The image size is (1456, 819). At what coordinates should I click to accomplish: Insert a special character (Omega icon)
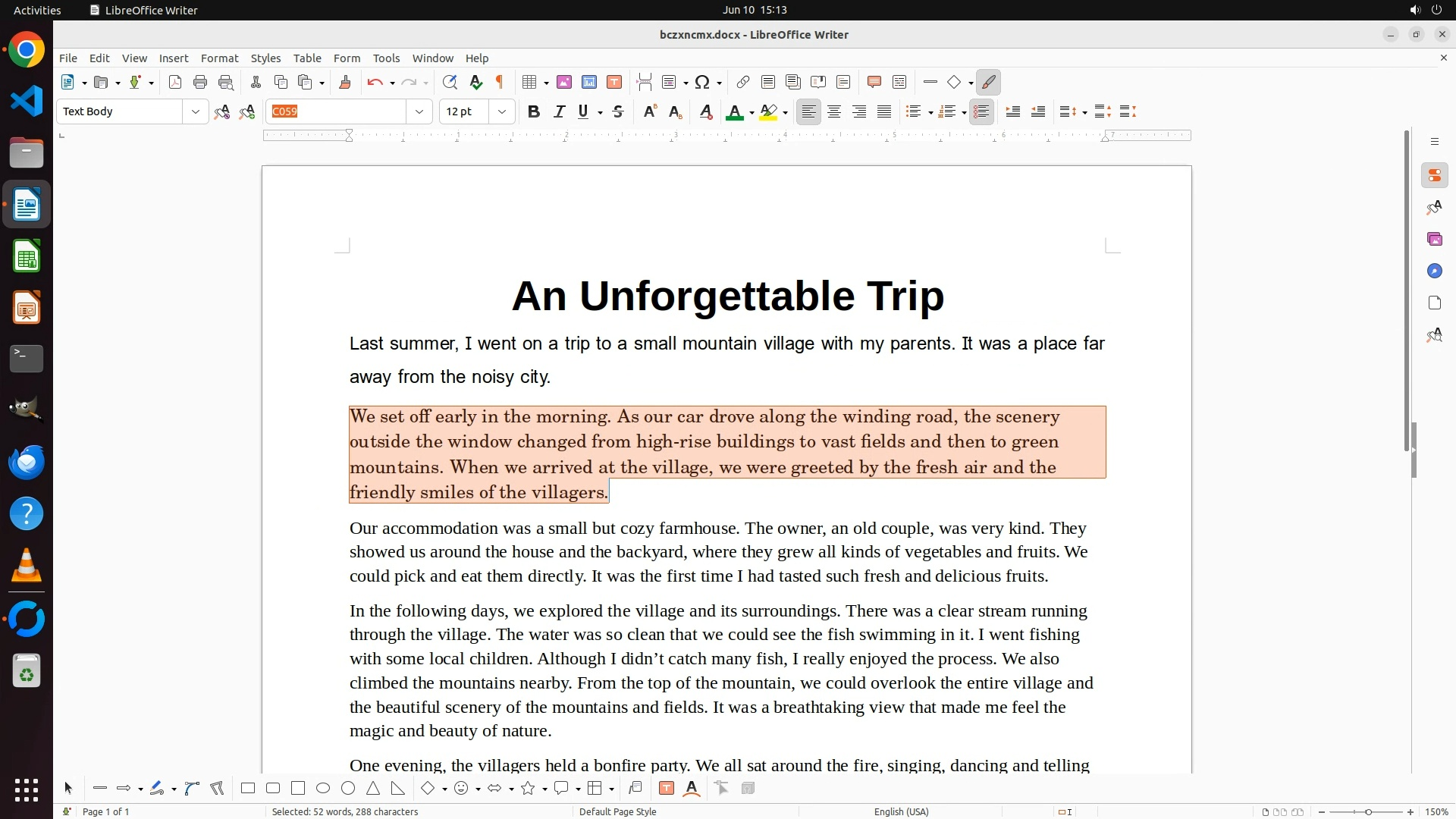[702, 83]
